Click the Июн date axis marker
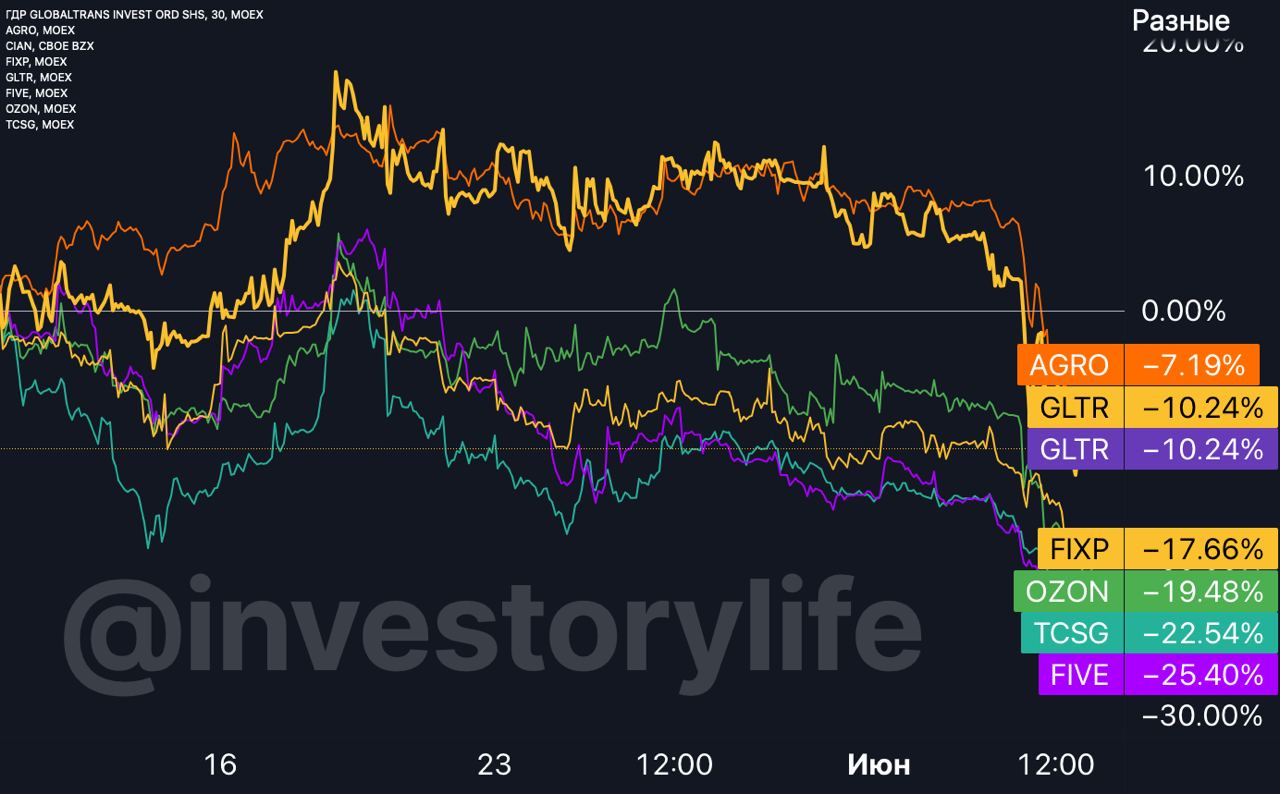The width and height of the screenshot is (1280, 794). (879, 765)
